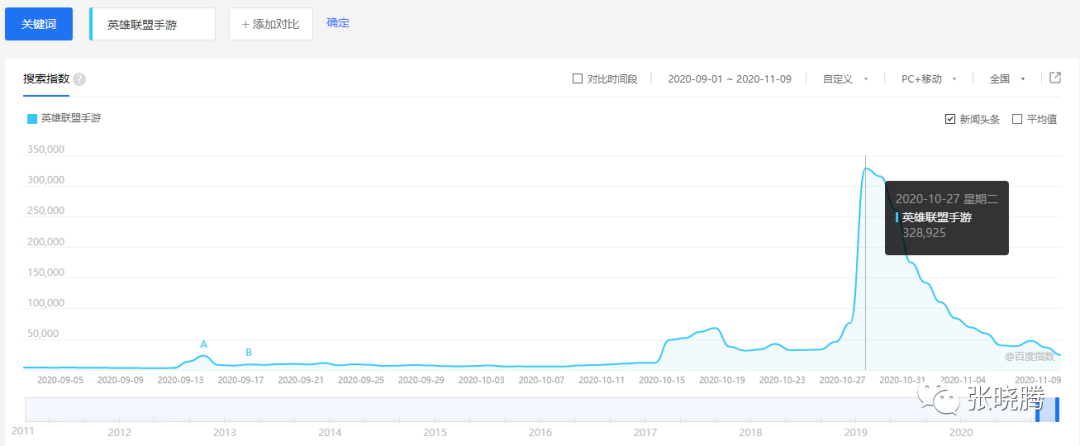Viewport: 1080px width, 446px height.
Task: Click the export/share icon at top right
Action: point(1054,78)
